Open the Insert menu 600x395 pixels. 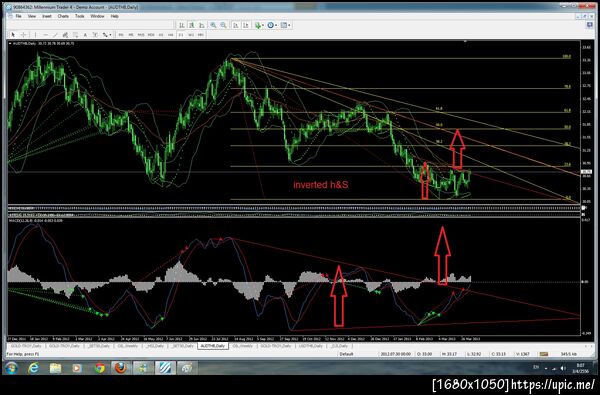click(x=47, y=16)
